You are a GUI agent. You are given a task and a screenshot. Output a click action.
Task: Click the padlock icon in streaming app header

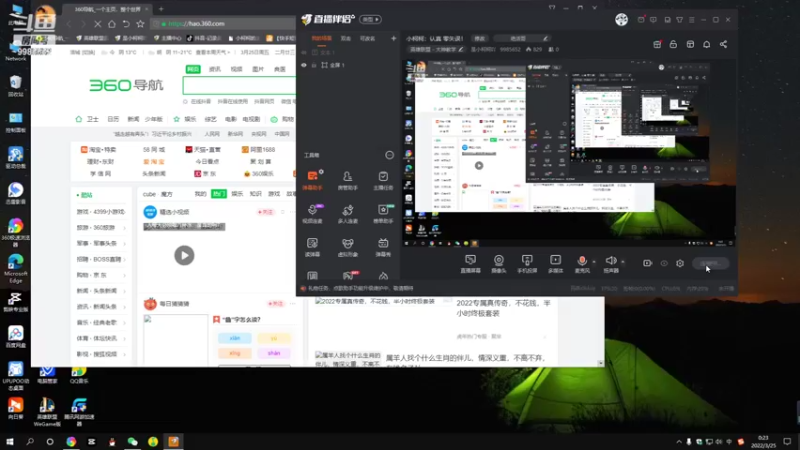[x=673, y=44]
